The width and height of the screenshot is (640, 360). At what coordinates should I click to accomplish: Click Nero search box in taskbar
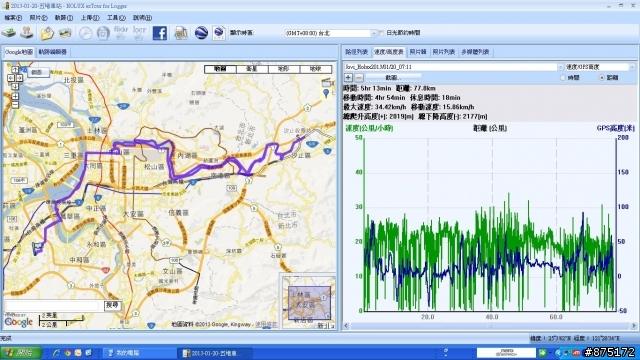pyautogui.click(x=506, y=353)
